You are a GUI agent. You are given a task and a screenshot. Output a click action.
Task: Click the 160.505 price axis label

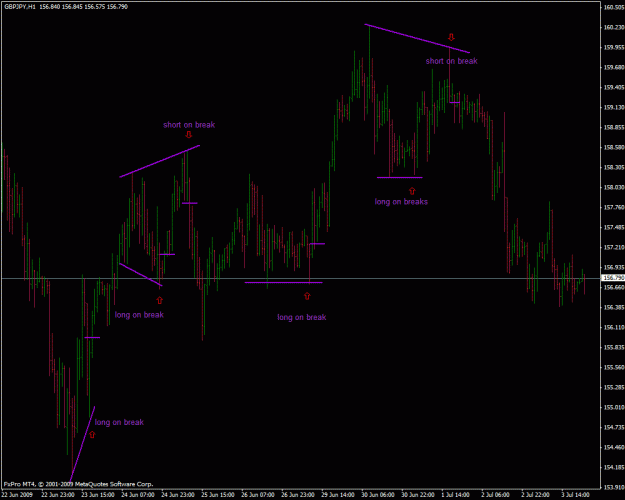coord(614,7)
